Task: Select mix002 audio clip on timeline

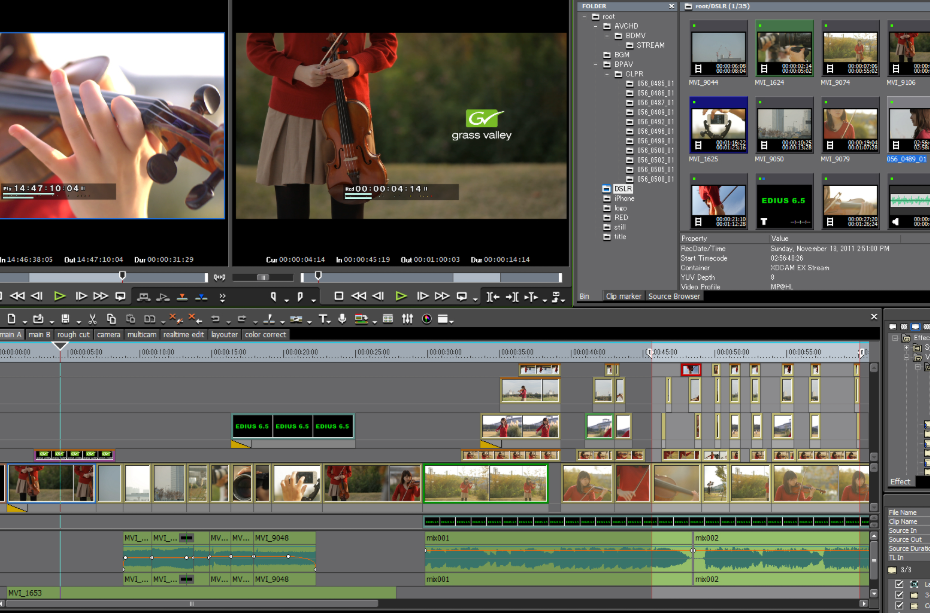Action: (781, 560)
